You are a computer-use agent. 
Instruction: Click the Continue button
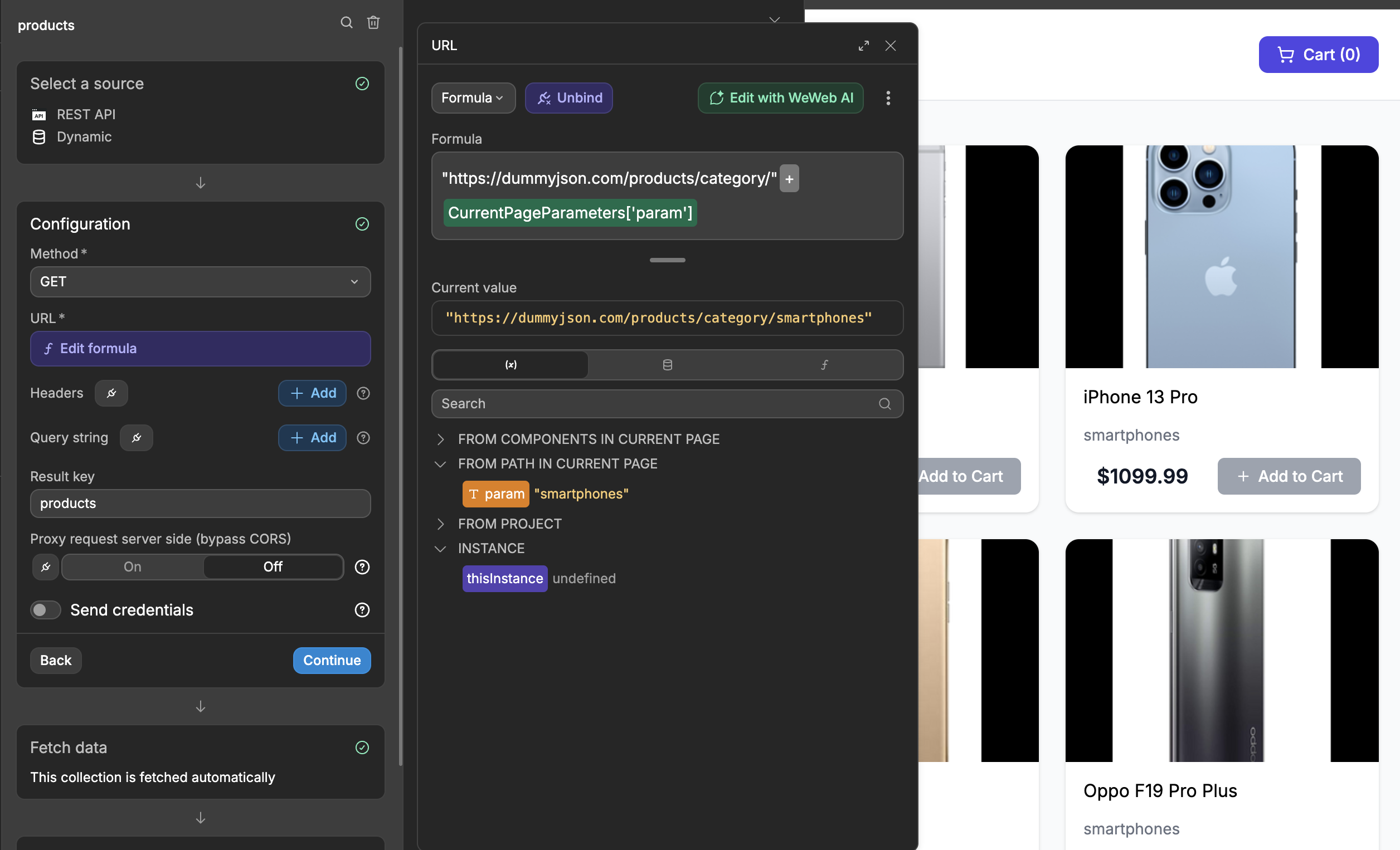point(331,660)
